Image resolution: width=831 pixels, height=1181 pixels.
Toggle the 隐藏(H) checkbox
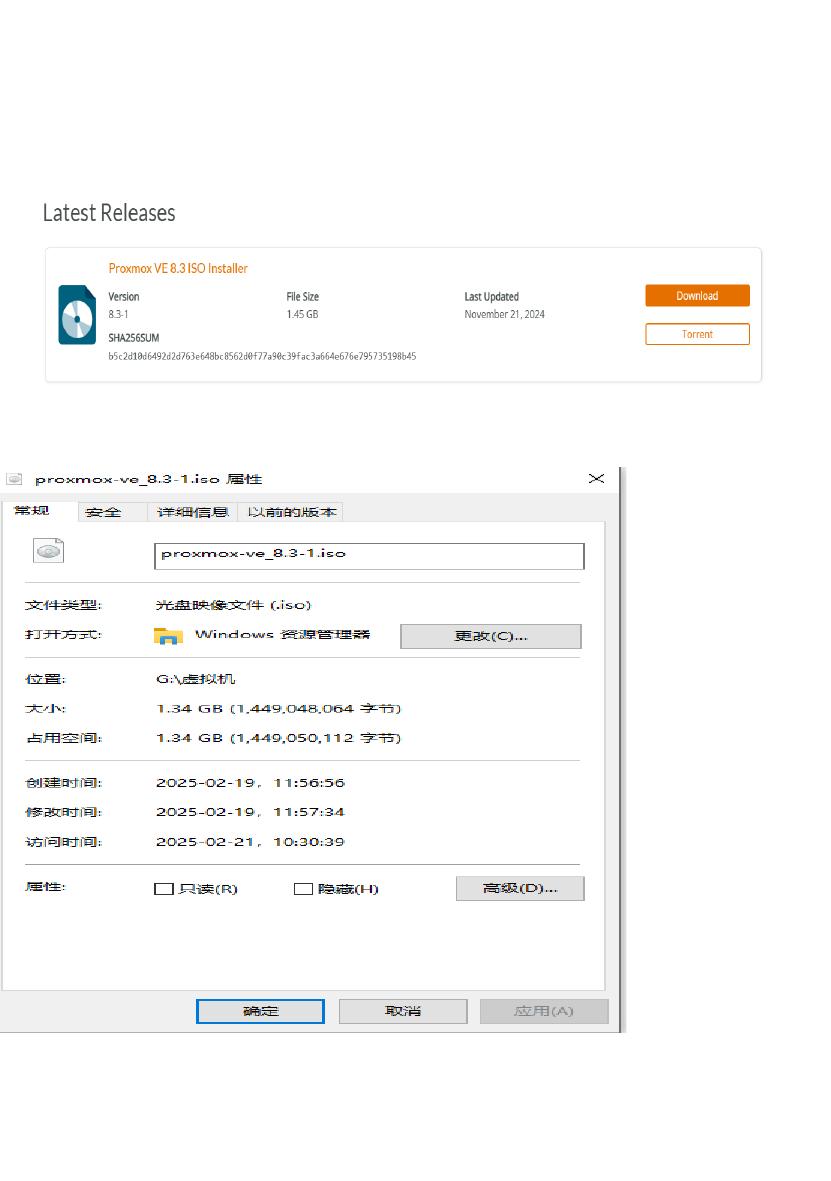(303, 889)
